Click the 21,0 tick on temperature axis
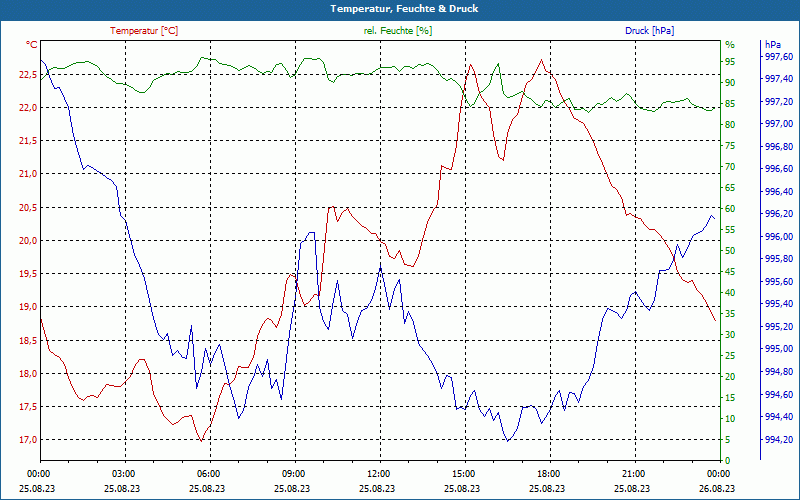Viewport: 800px width, 500px height. click(28, 174)
